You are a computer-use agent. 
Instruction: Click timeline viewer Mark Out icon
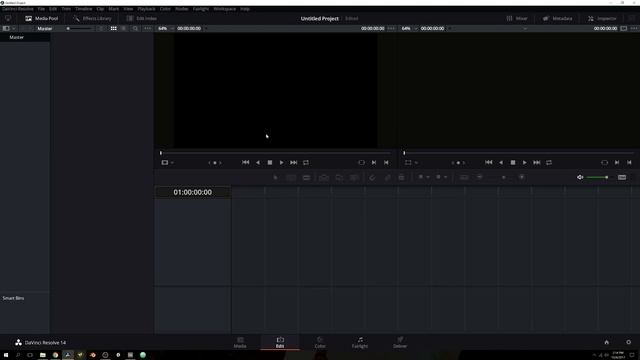pos(629,162)
